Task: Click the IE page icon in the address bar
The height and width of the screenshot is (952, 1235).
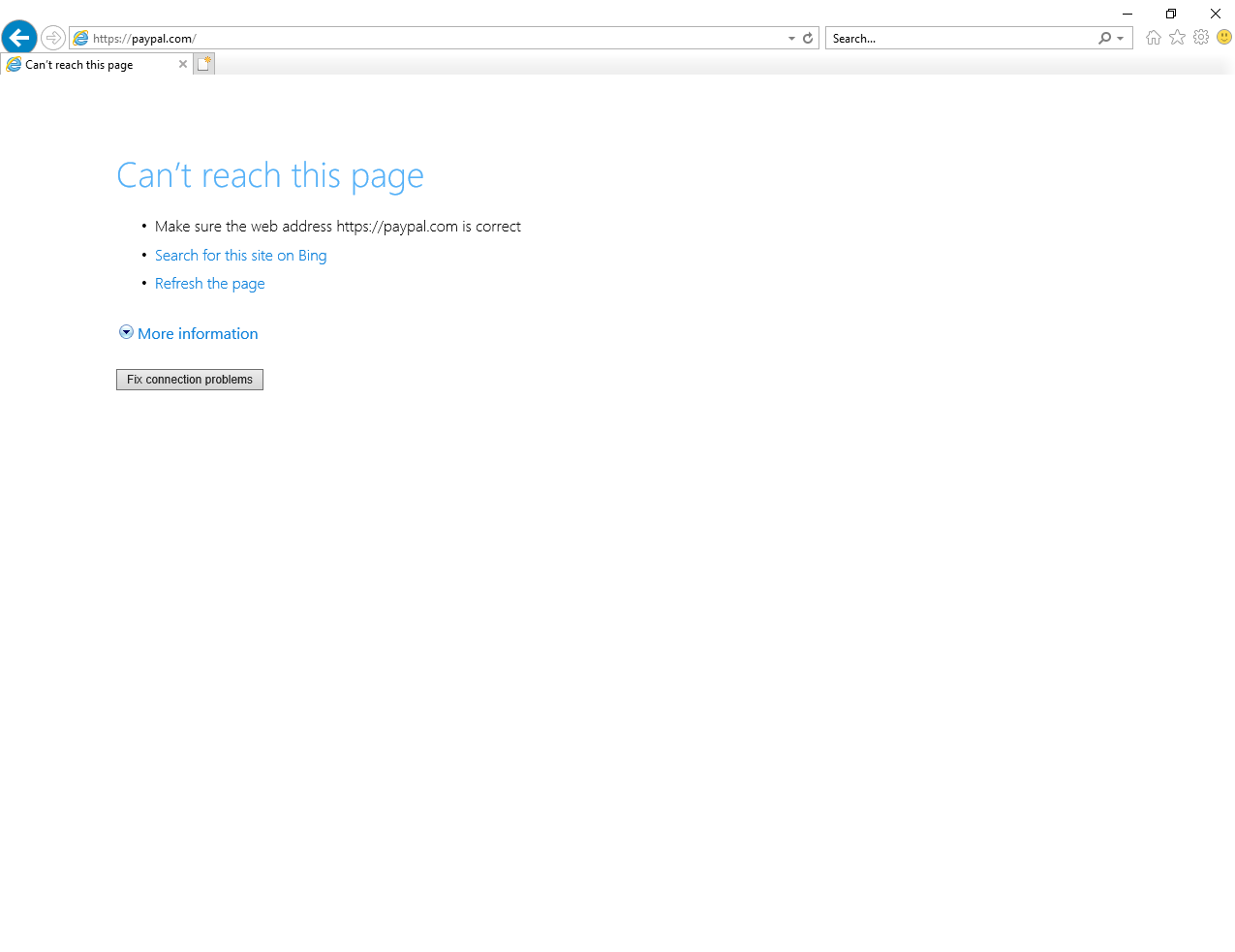Action: point(81,38)
